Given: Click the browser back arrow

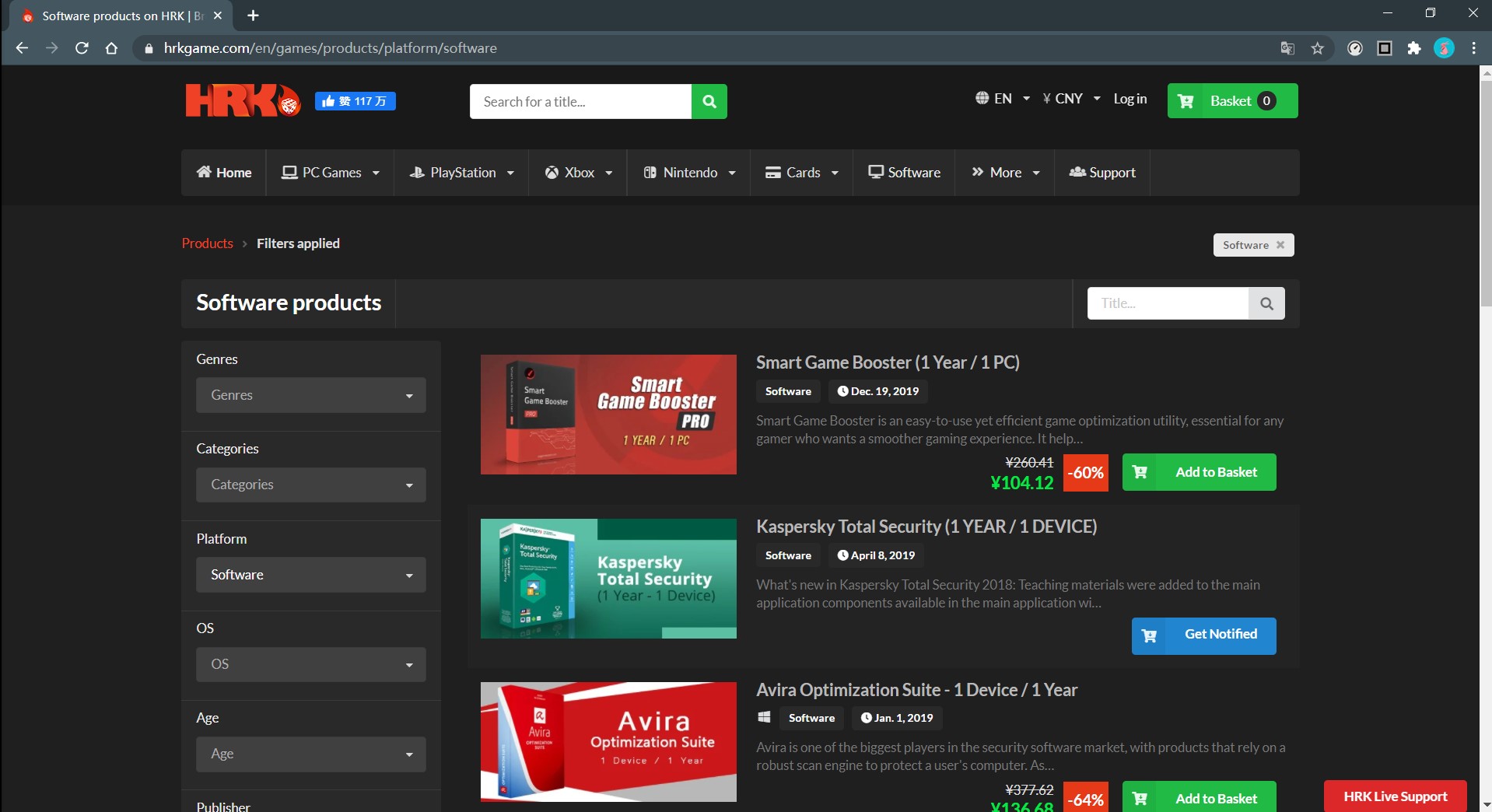Looking at the screenshot, I should coord(22,48).
